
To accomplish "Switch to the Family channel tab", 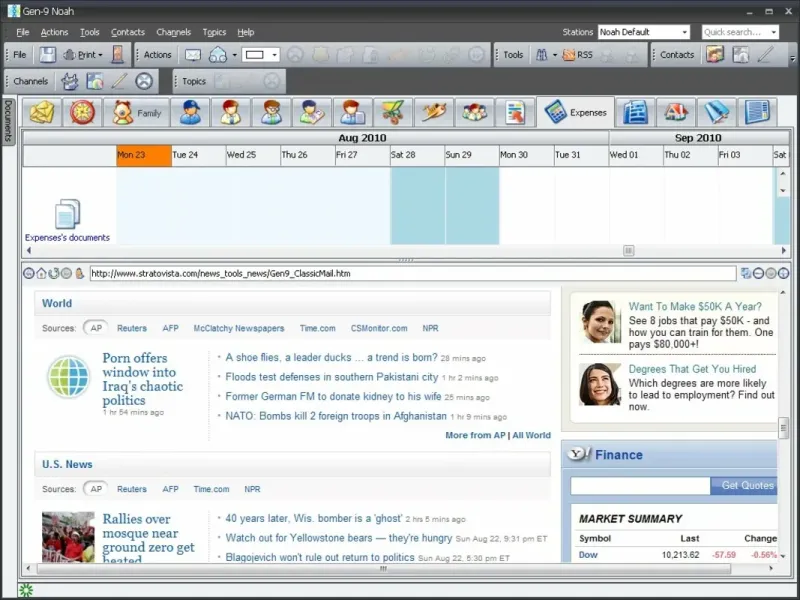I will pos(136,112).
